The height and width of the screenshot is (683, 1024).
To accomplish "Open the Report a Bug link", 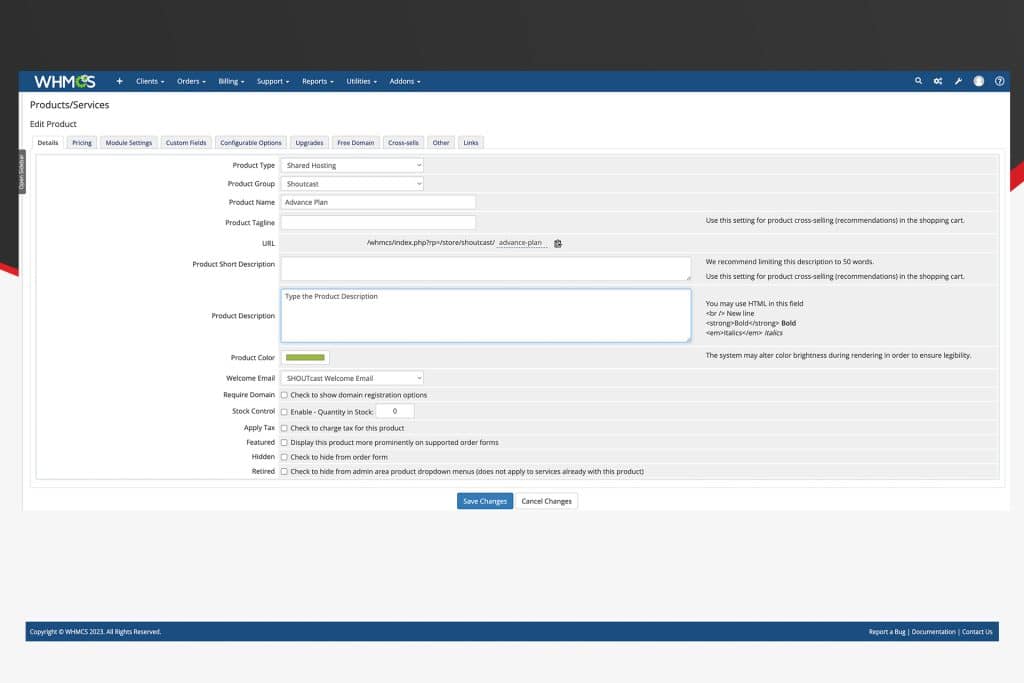I will 887,631.
